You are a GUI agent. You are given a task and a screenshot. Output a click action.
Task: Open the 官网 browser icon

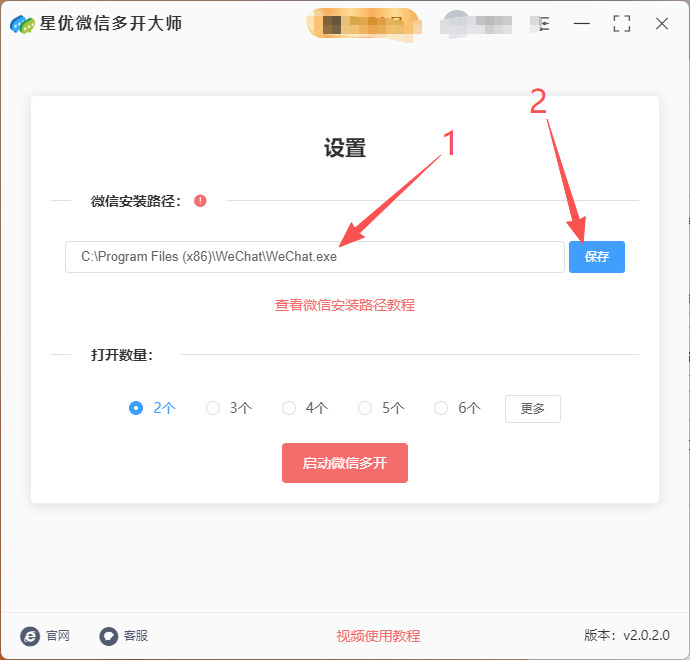[x=30, y=636]
